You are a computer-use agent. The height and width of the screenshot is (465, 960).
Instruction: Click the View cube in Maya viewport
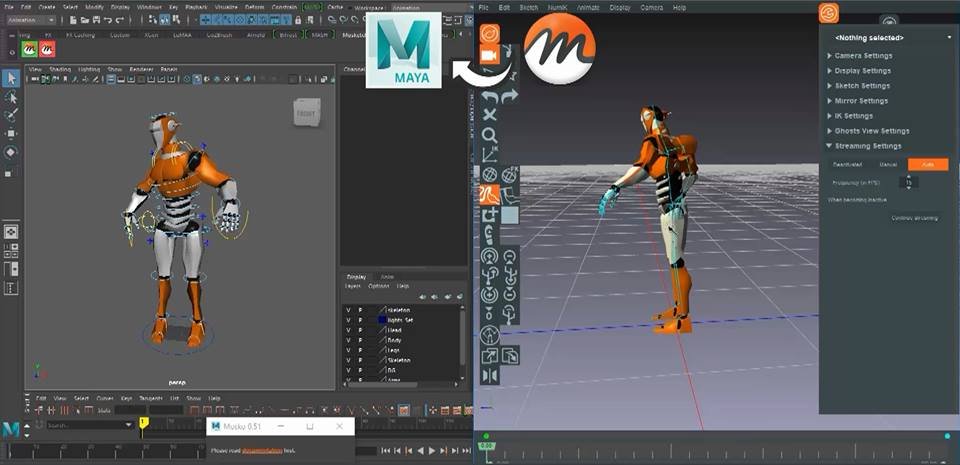307,113
